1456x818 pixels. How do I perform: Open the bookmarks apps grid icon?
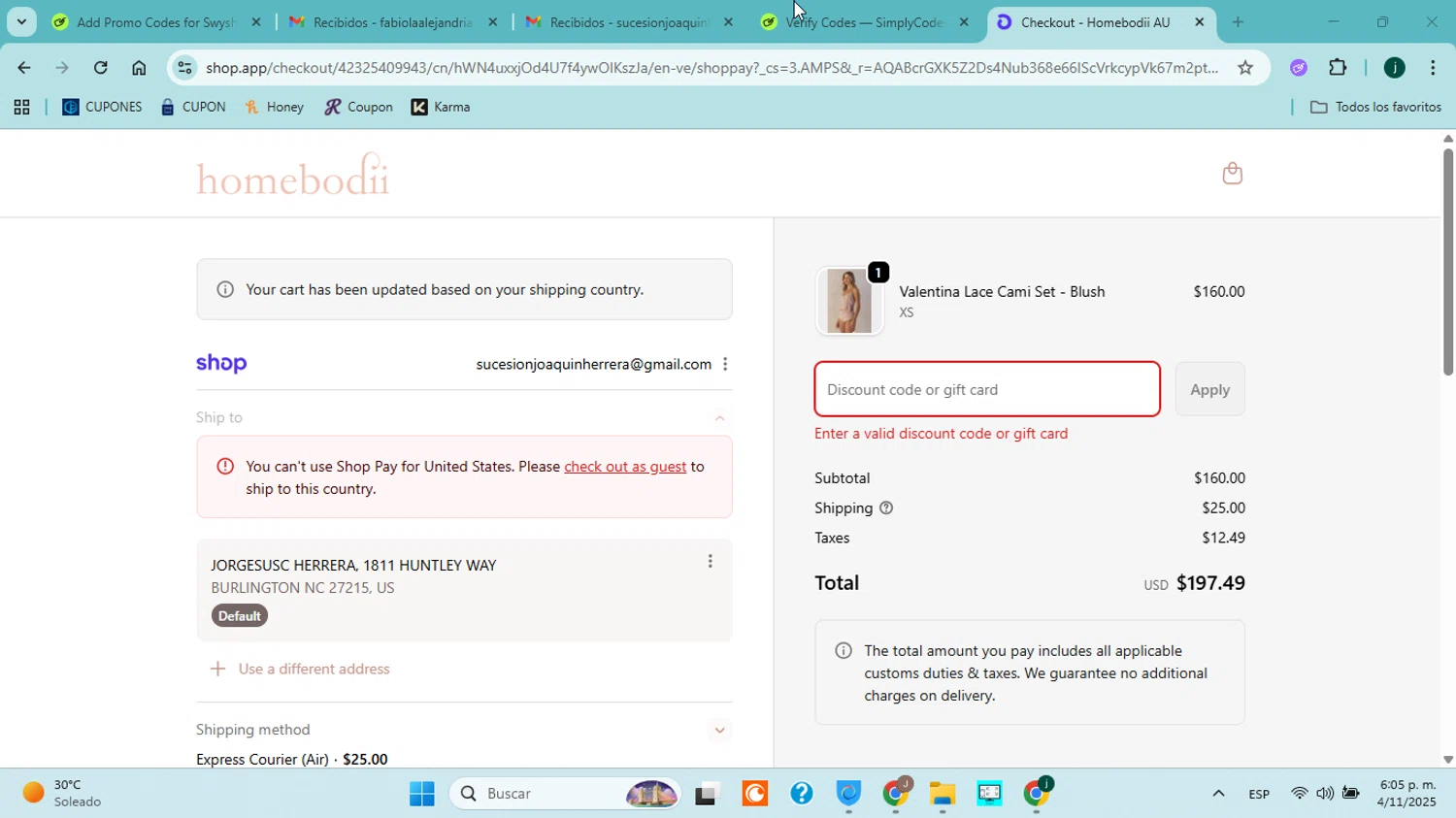coord(21,108)
